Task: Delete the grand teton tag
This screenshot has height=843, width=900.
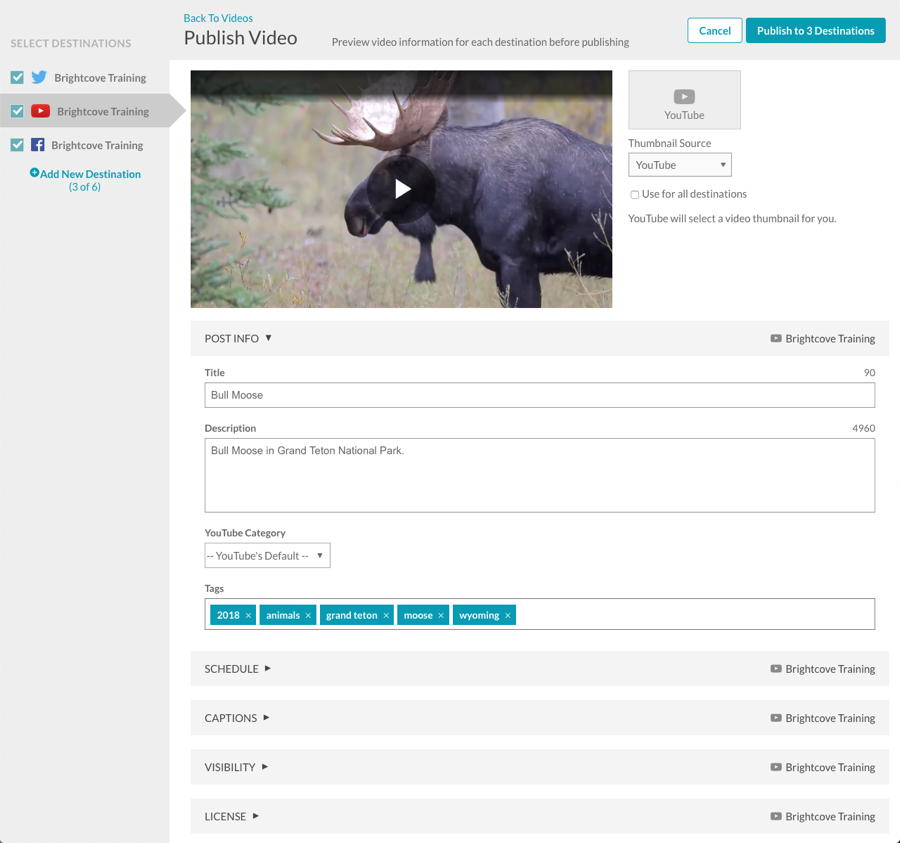Action: [x=386, y=616]
